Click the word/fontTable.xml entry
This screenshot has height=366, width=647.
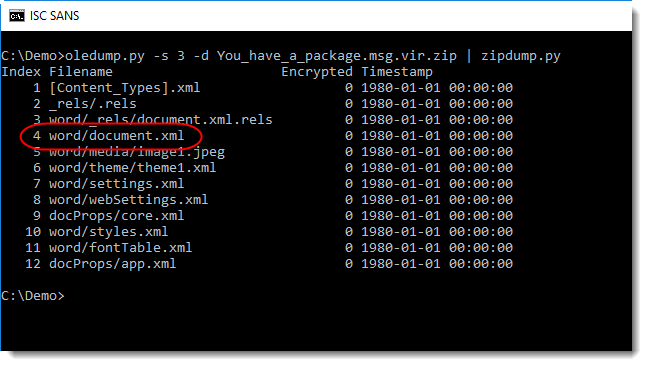pyautogui.click(x=120, y=248)
